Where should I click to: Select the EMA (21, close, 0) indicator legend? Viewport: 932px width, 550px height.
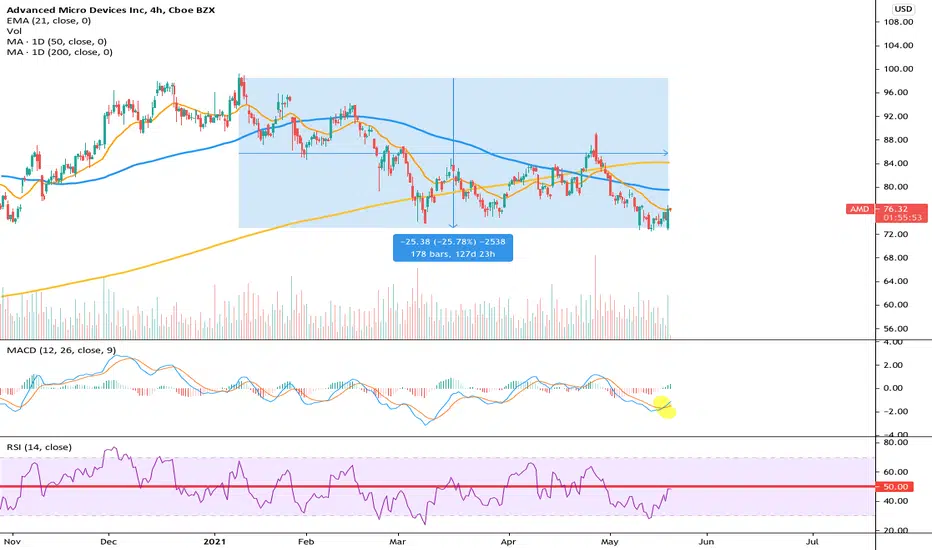click(49, 21)
